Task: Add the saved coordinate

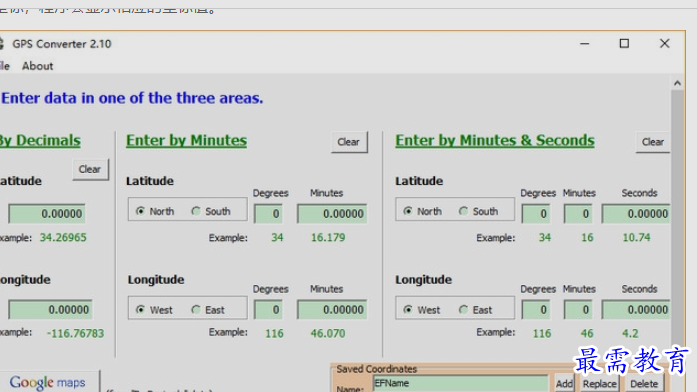Action: click(564, 384)
